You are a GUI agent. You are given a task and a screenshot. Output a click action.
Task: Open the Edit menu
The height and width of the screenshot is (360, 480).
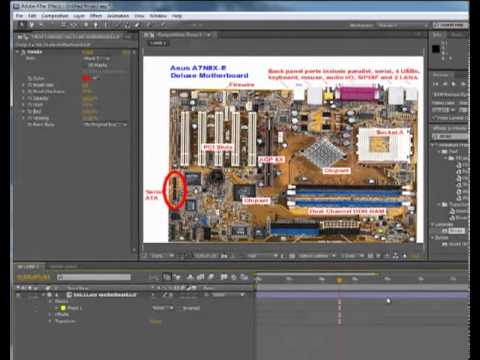point(32,16)
